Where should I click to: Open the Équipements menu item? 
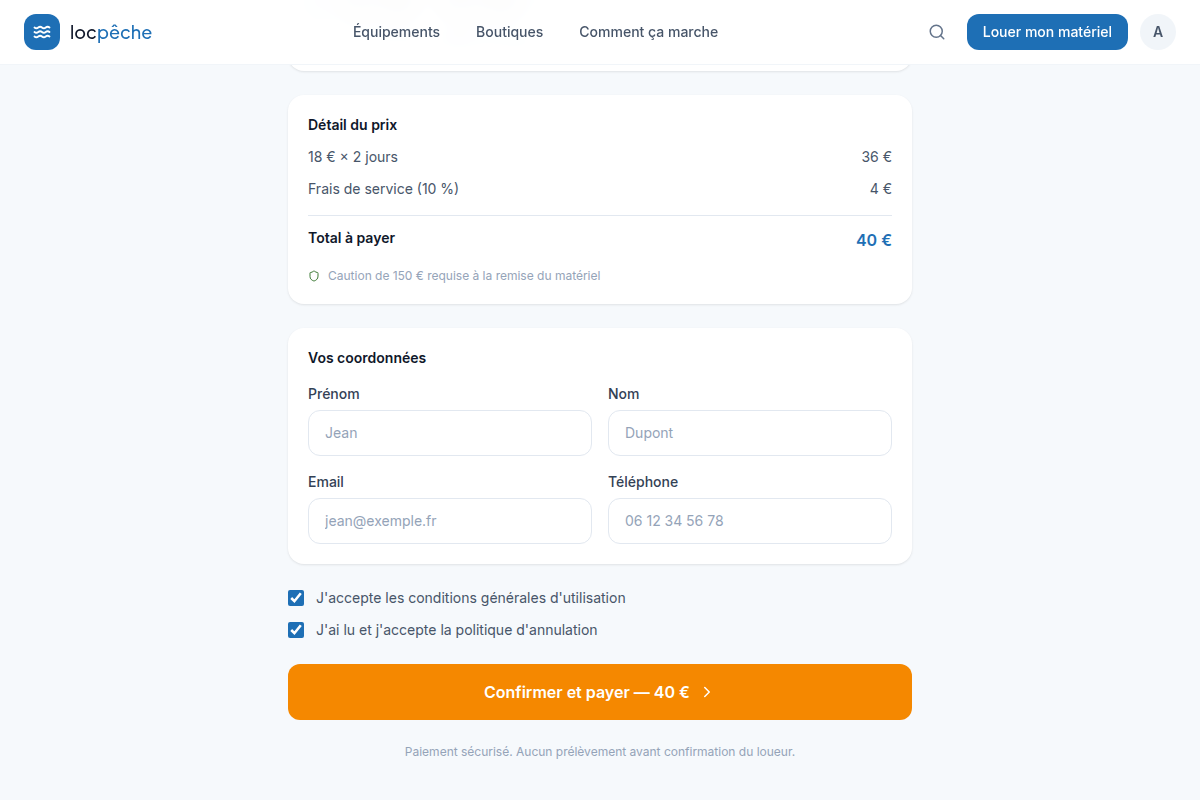(x=396, y=32)
